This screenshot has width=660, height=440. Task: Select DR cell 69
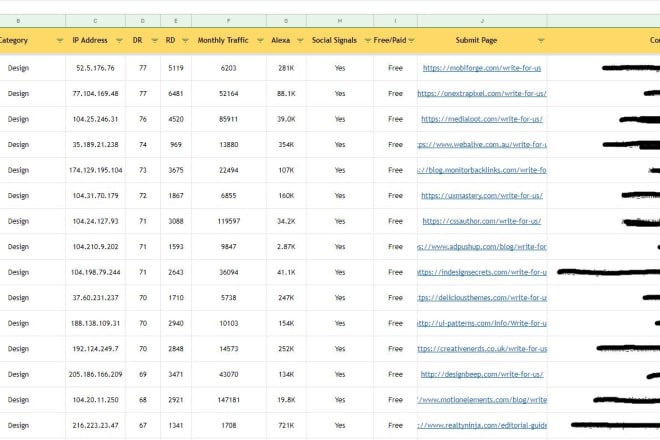click(143, 374)
